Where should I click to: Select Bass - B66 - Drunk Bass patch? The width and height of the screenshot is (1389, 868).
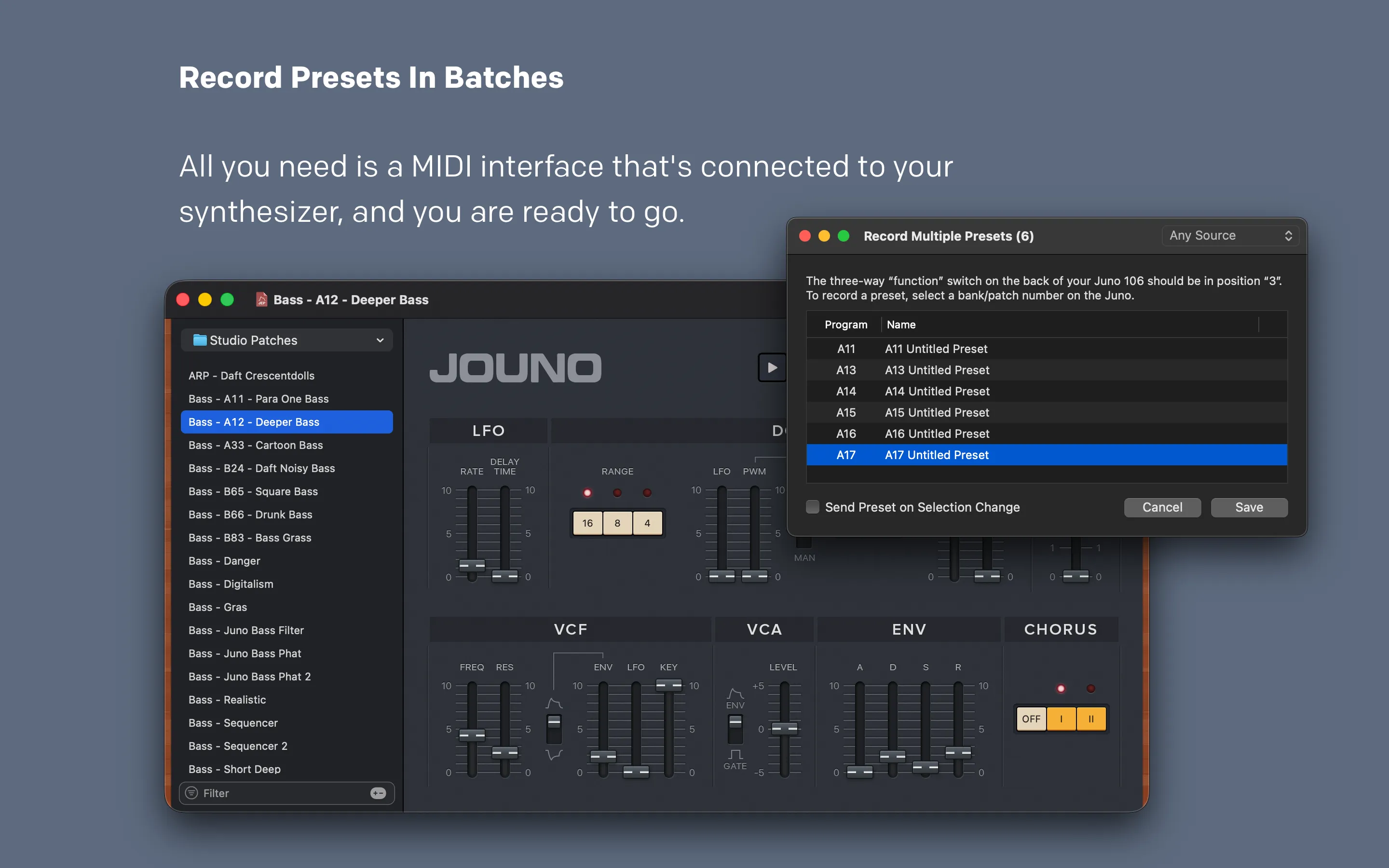pos(287,515)
